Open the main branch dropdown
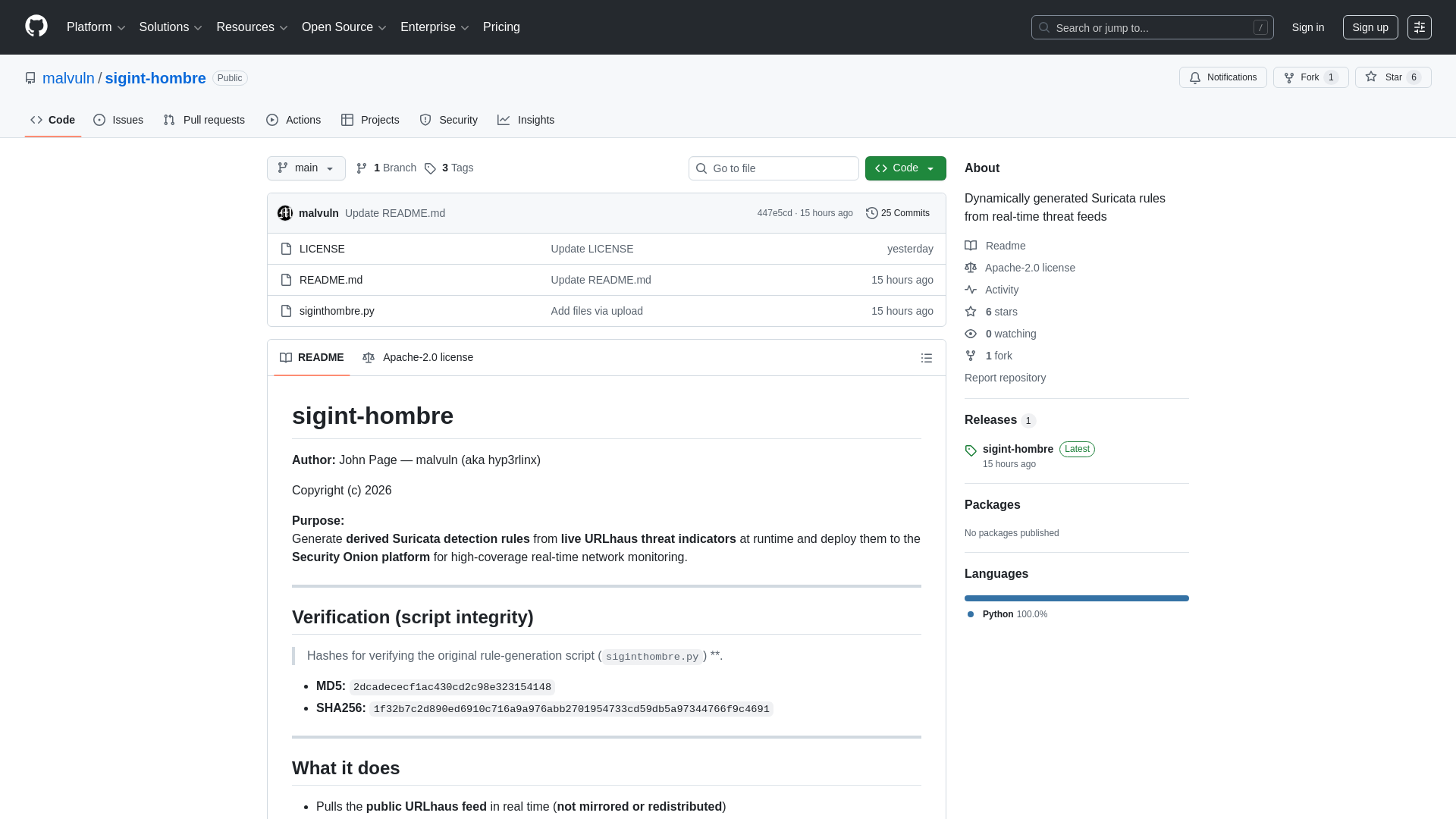 click(306, 168)
